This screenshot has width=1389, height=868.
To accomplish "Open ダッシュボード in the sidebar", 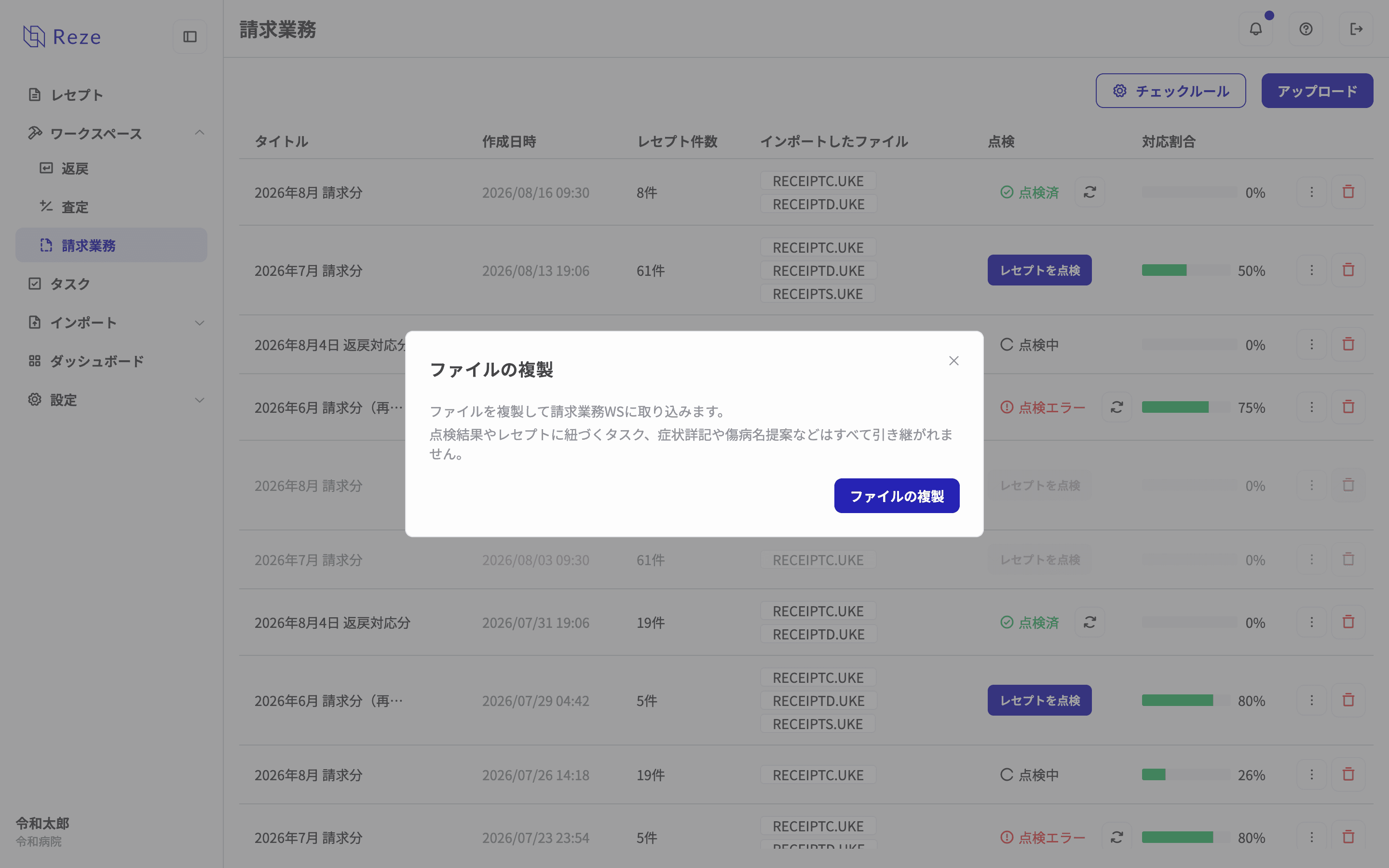I will point(111,361).
